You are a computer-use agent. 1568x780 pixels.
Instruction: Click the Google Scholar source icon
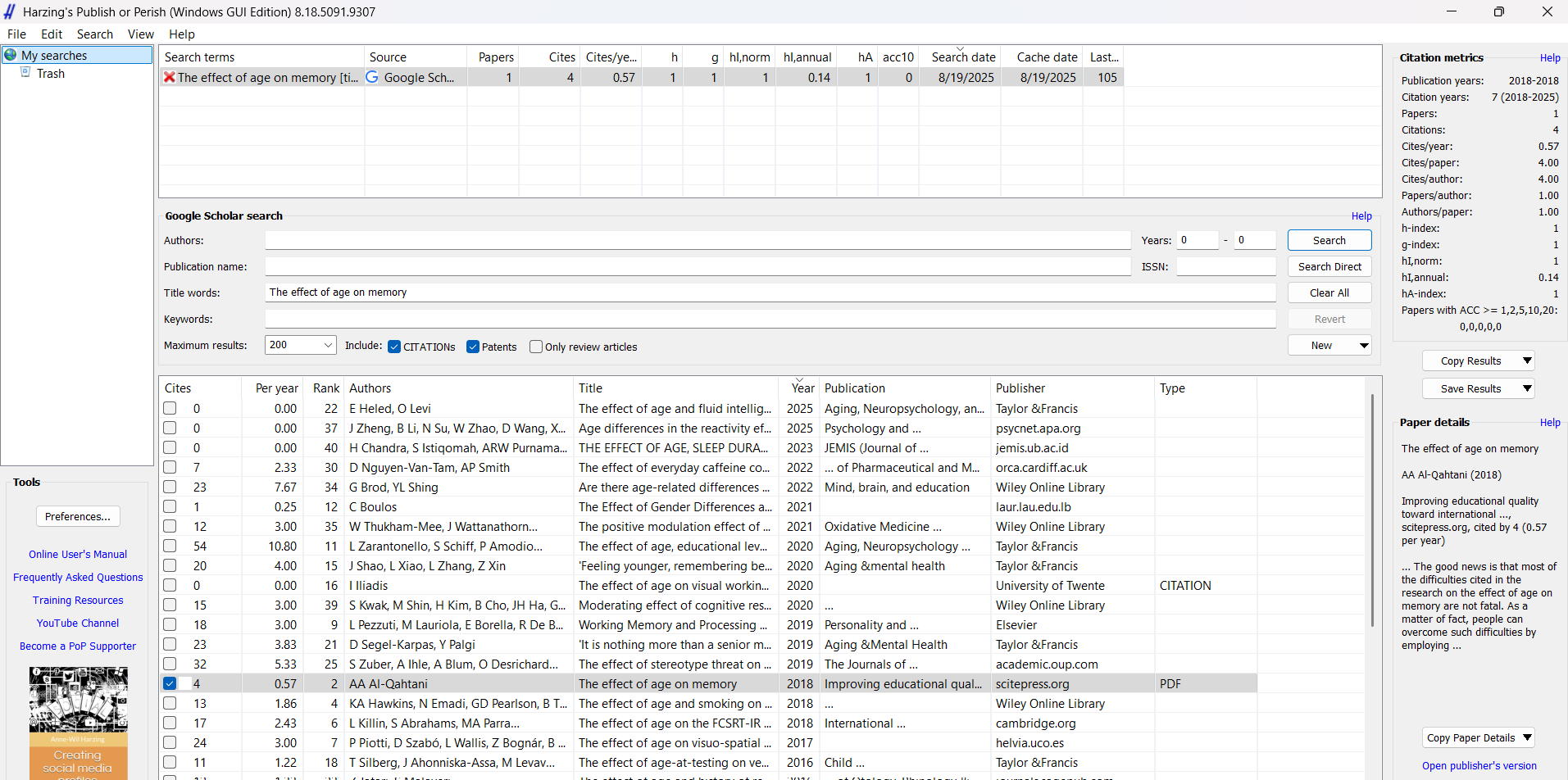(x=372, y=77)
